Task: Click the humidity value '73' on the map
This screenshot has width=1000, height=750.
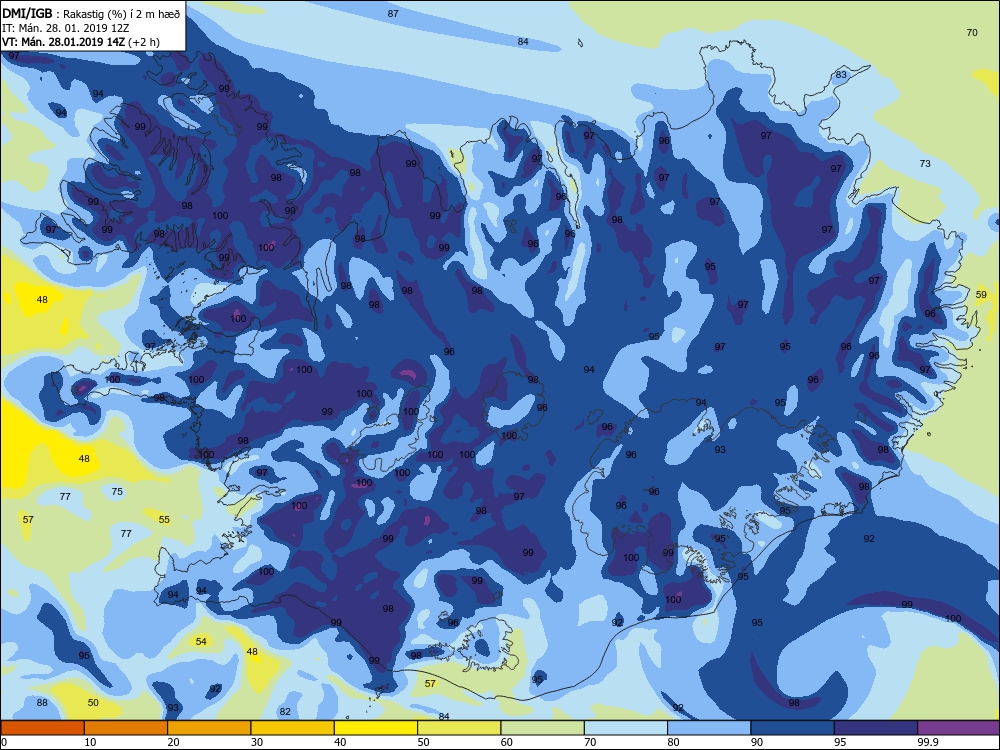Action: point(925,164)
